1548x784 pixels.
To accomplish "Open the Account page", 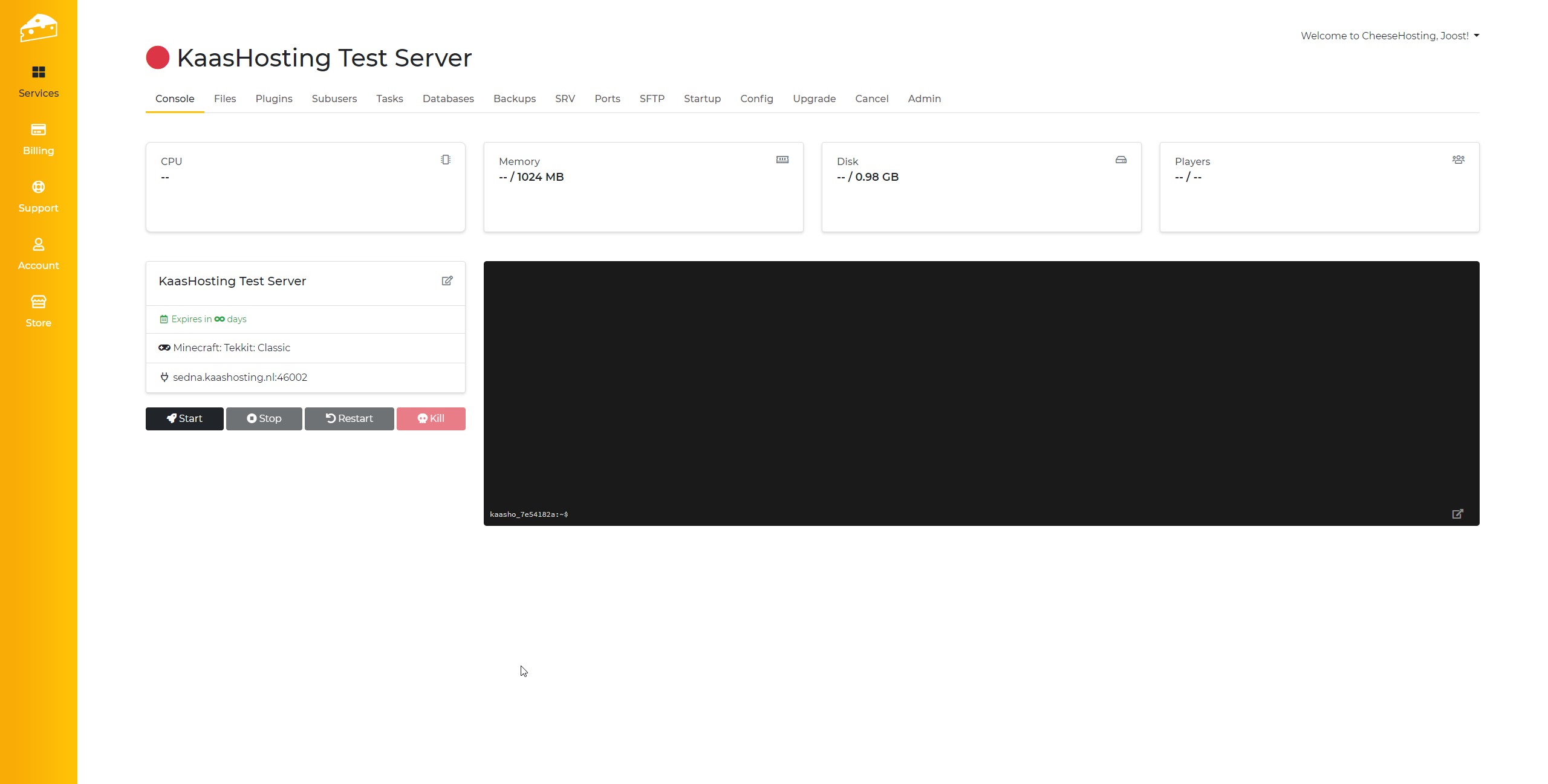I will tap(38, 254).
